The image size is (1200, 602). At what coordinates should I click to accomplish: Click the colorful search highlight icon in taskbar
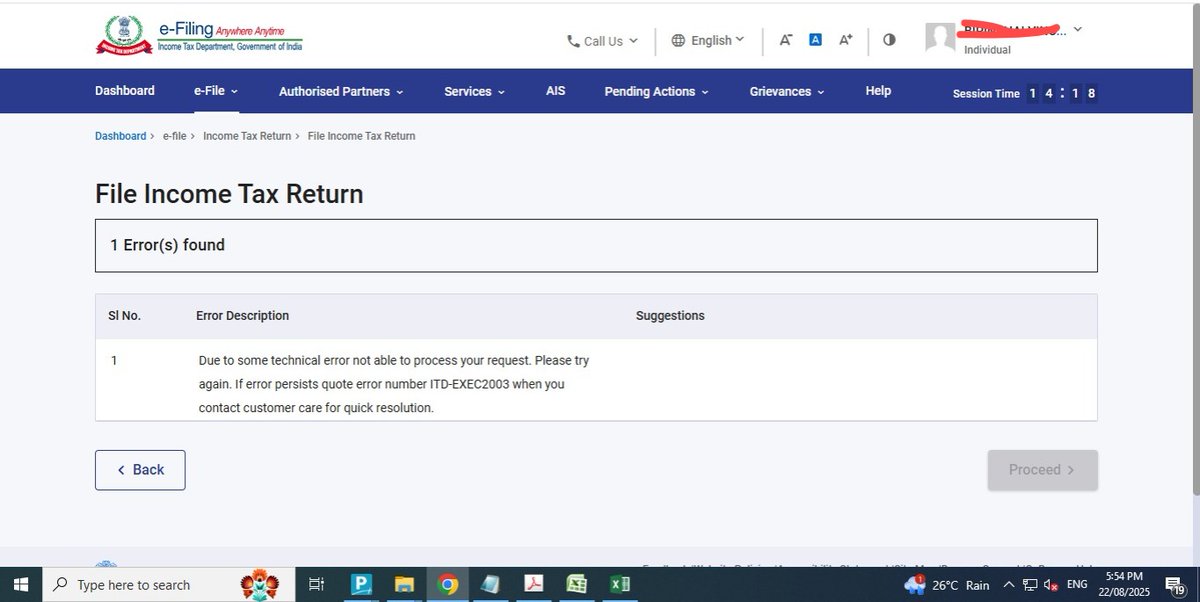coord(259,584)
